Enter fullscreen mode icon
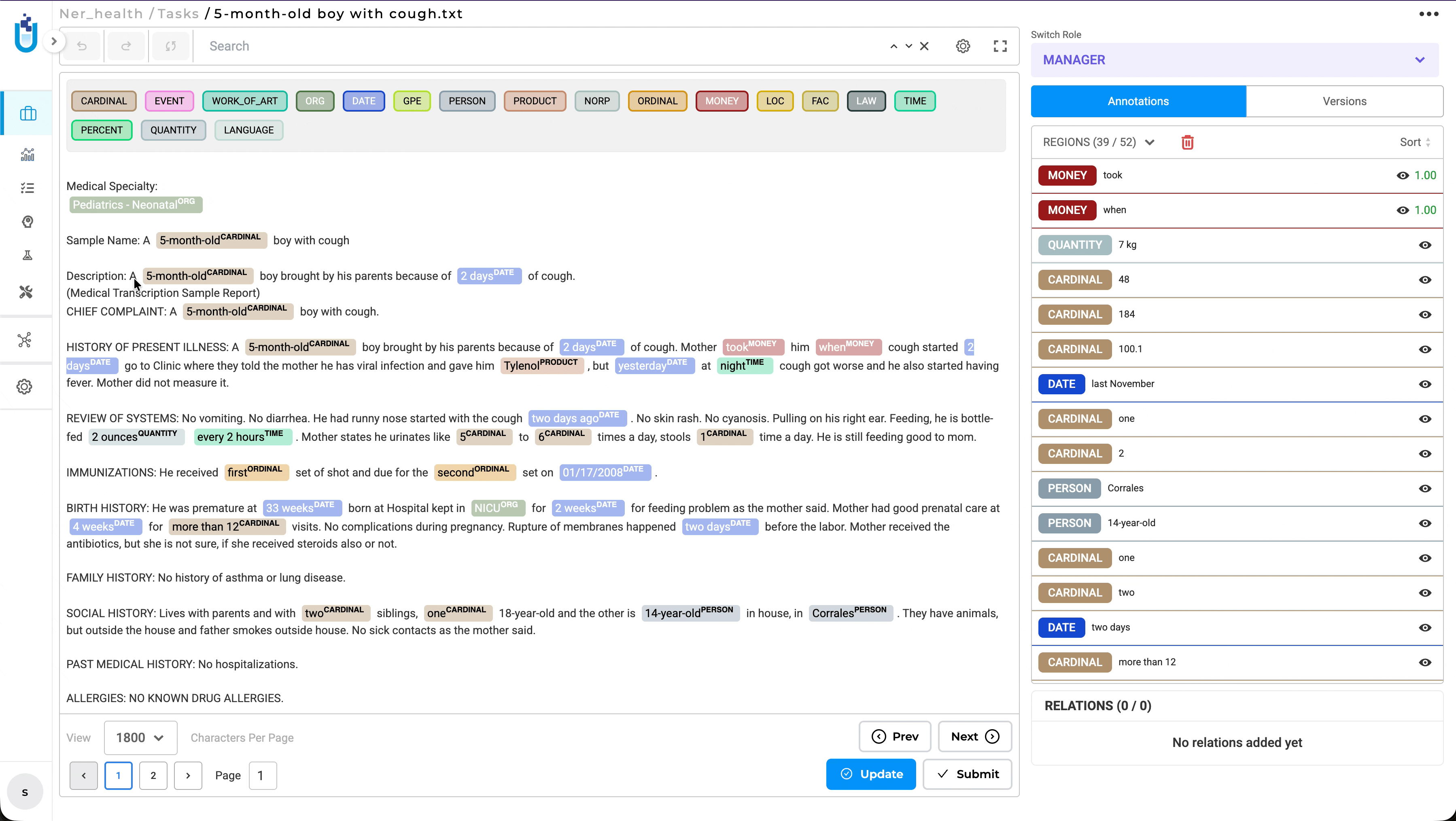Viewport: 1456px width, 821px height. [1000, 47]
